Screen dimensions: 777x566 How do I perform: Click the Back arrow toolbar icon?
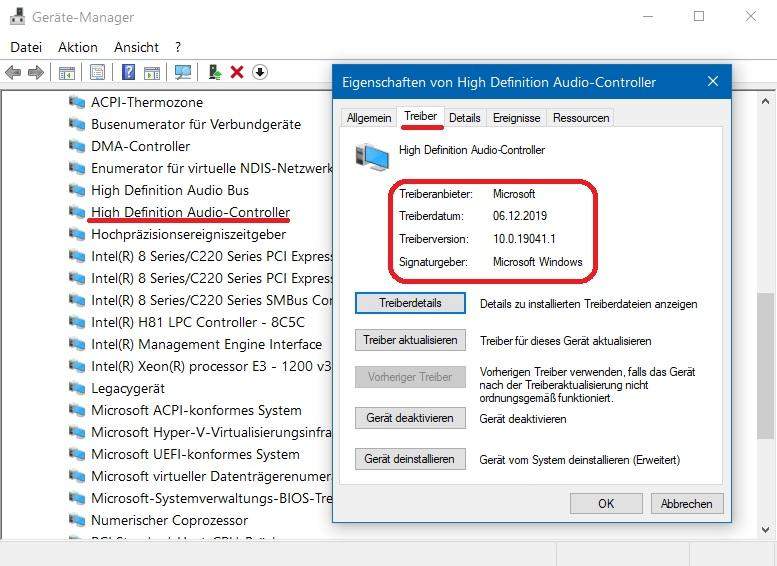tap(13, 72)
